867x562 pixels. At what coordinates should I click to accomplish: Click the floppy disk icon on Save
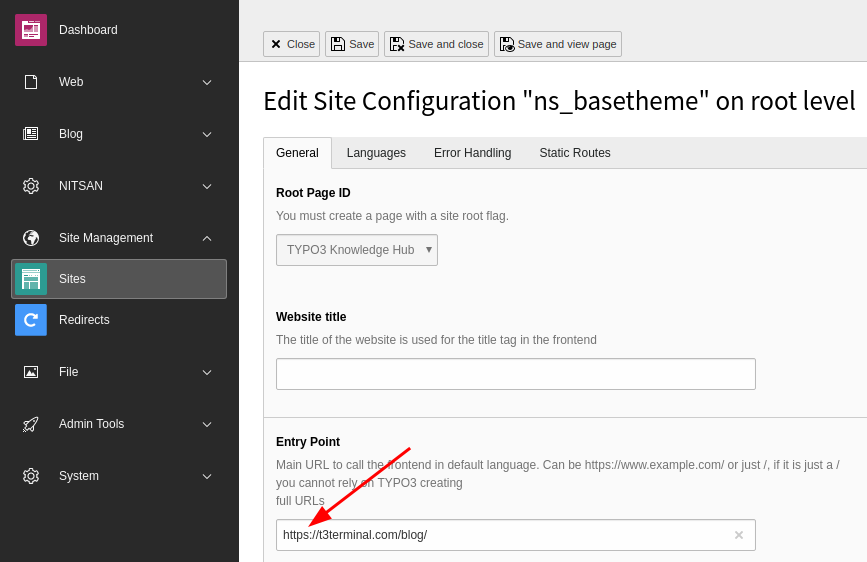338,44
